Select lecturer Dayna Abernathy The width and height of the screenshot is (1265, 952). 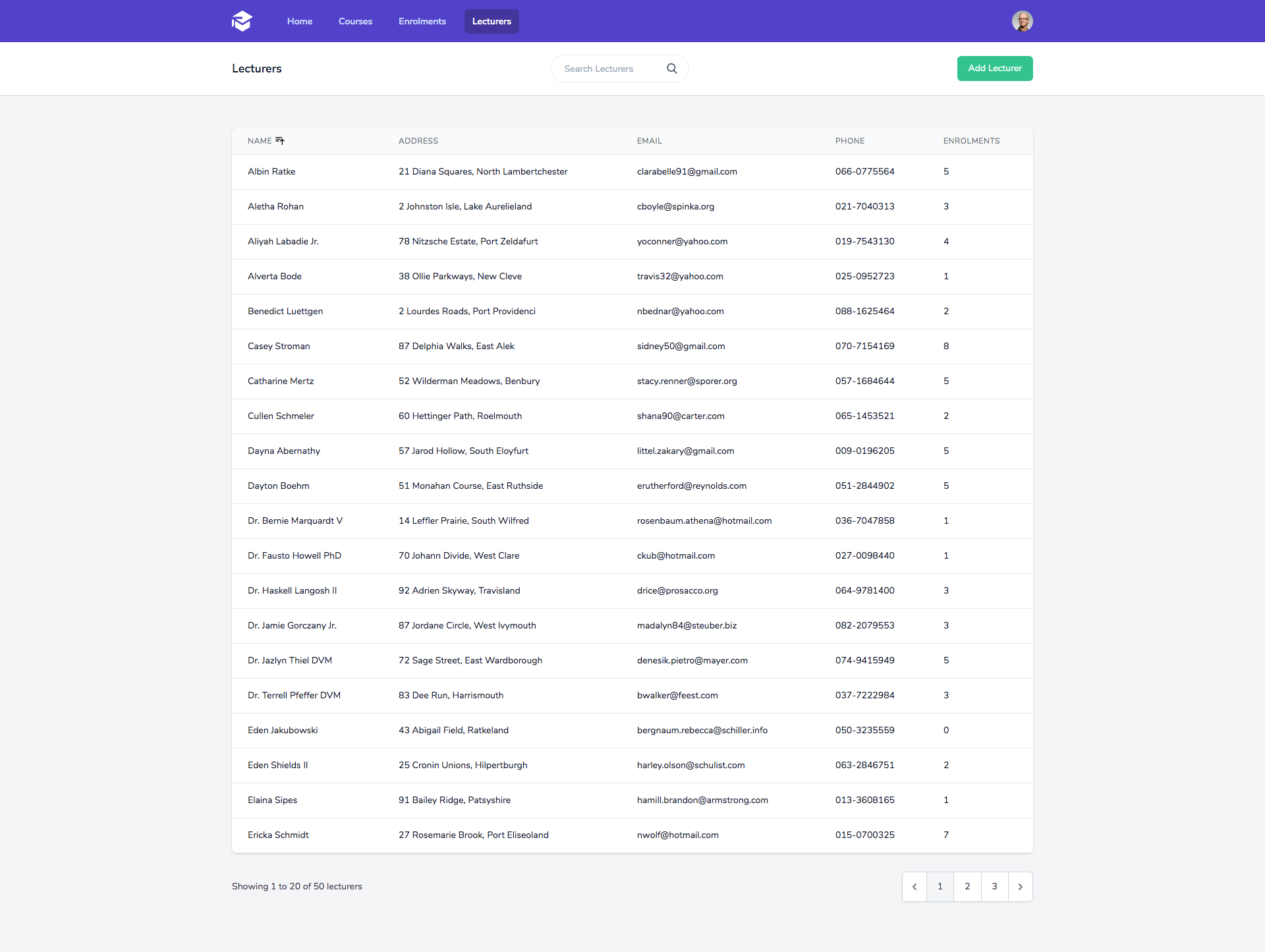point(284,451)
